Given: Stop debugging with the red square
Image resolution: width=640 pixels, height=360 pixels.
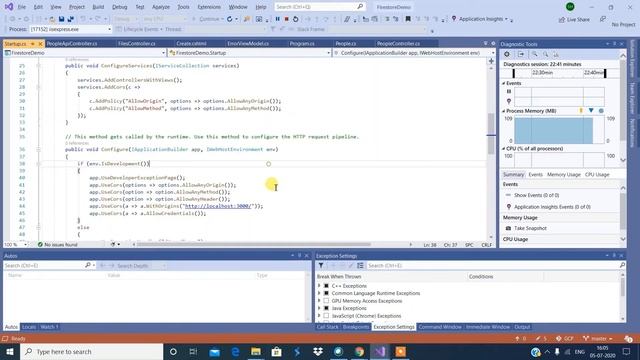Looking at the screenshot, I should (287, 19).
